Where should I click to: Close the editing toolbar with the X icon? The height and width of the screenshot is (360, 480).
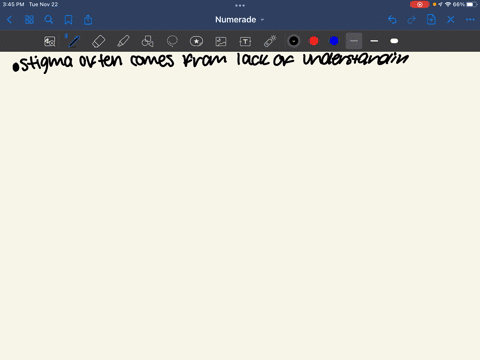(451, 20)
